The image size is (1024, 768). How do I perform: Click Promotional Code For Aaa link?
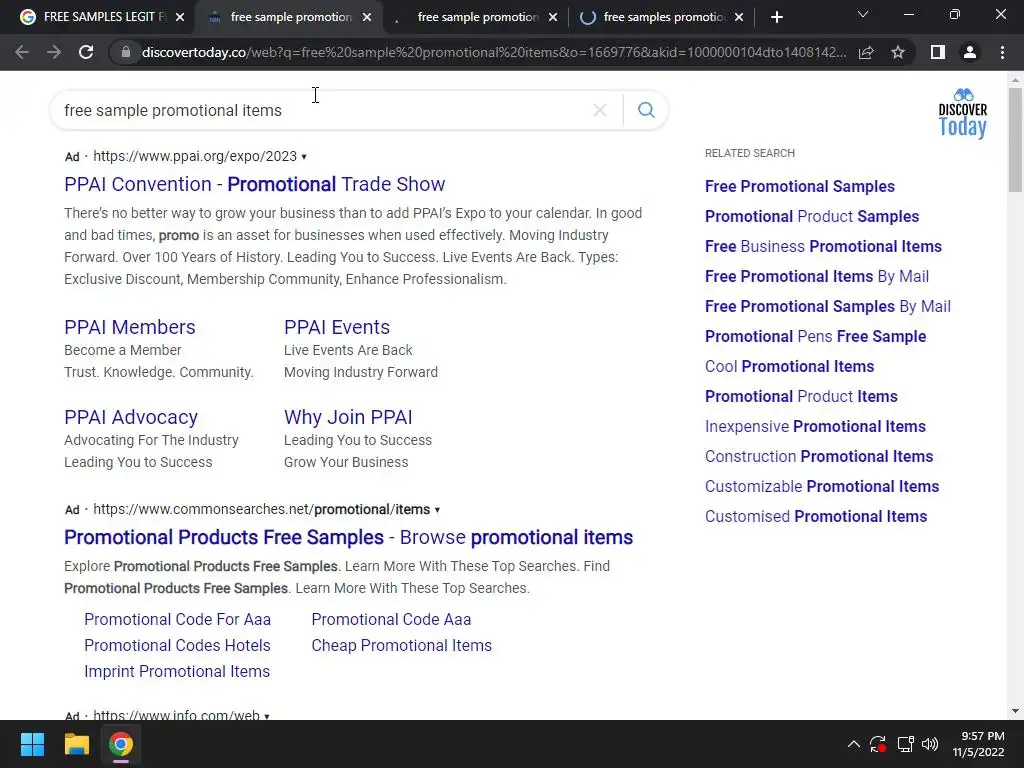pyautogui.click(x=177, y=619)
